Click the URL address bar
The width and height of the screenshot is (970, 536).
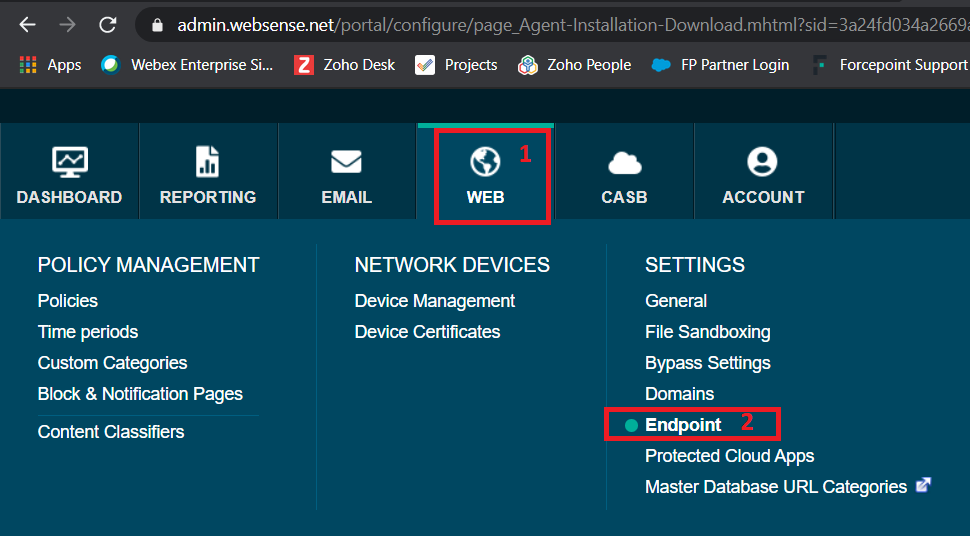coord(552,25)
